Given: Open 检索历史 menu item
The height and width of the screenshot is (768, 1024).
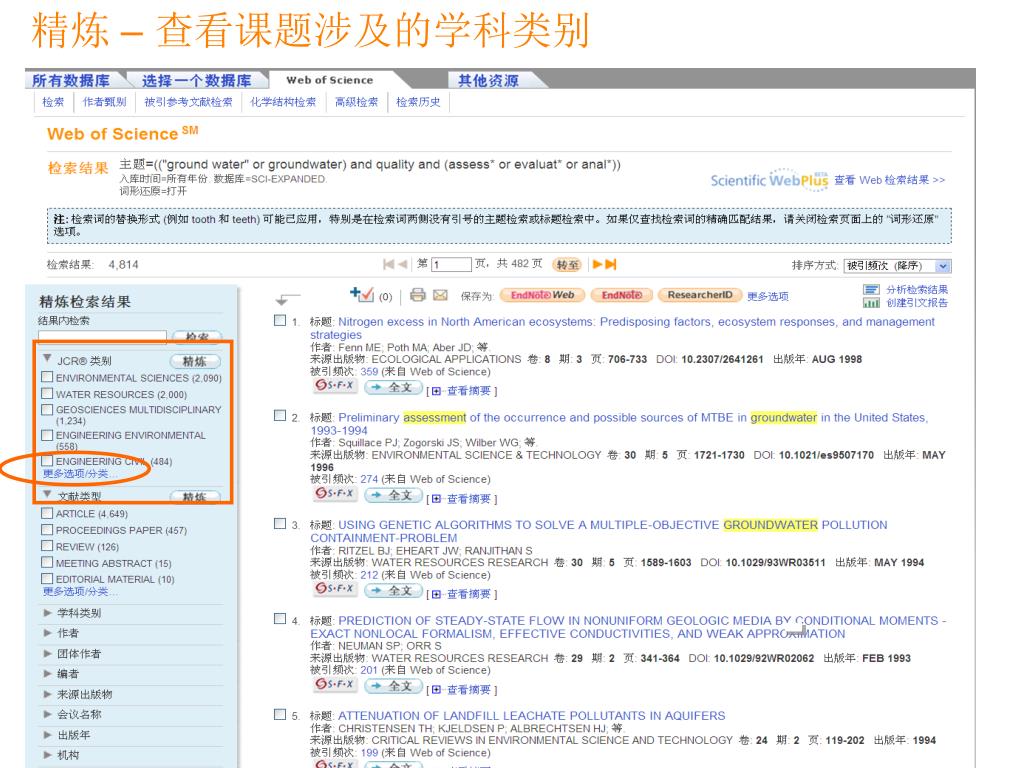Looking at the screenshot, I should 418,102.
